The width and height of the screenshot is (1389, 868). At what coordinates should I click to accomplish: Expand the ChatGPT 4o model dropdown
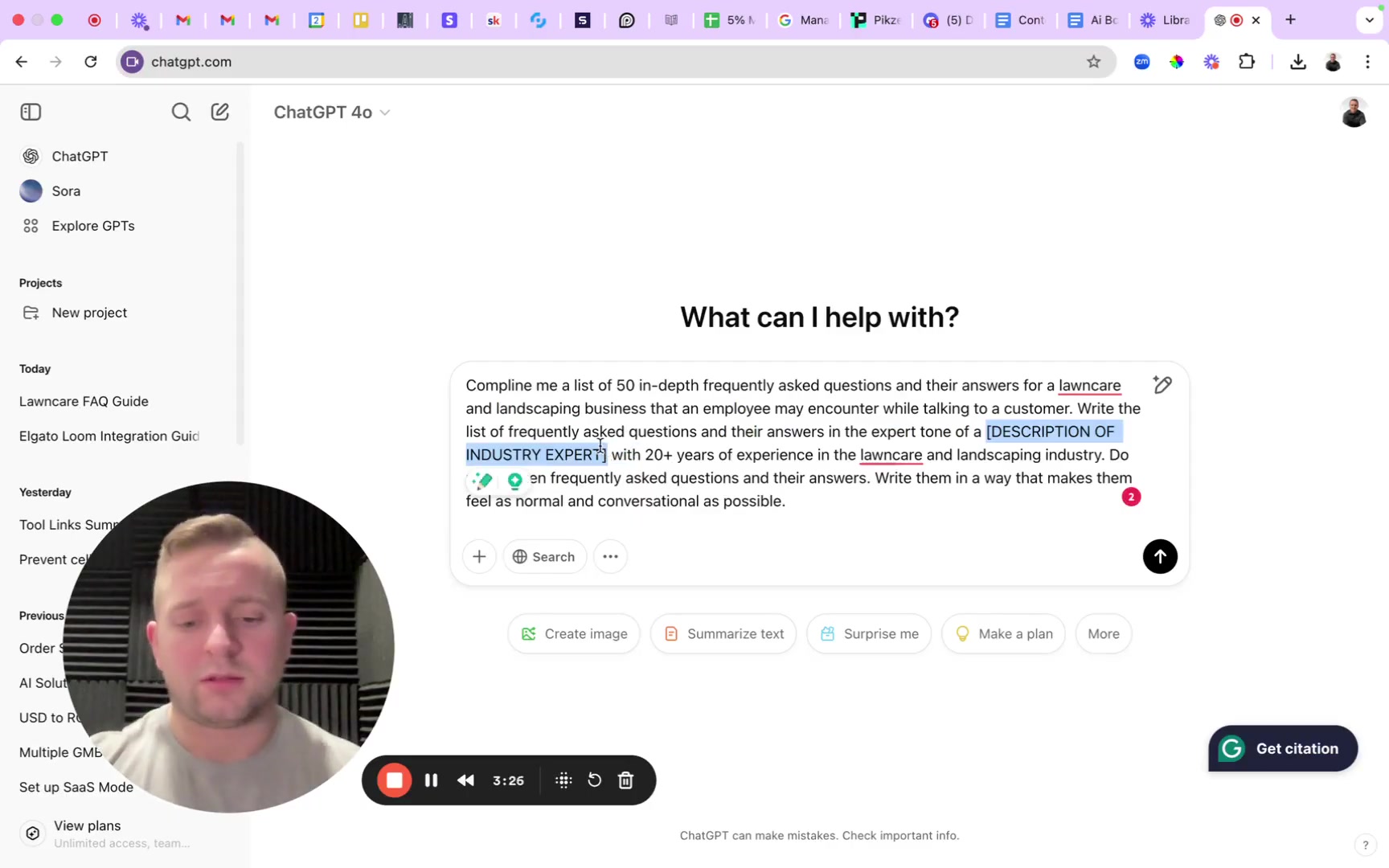pyautogui.click(x=331, y=112)
